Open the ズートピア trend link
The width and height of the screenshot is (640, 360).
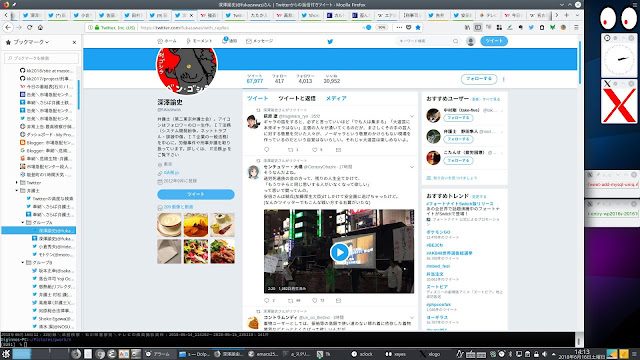tap(437, 287)
